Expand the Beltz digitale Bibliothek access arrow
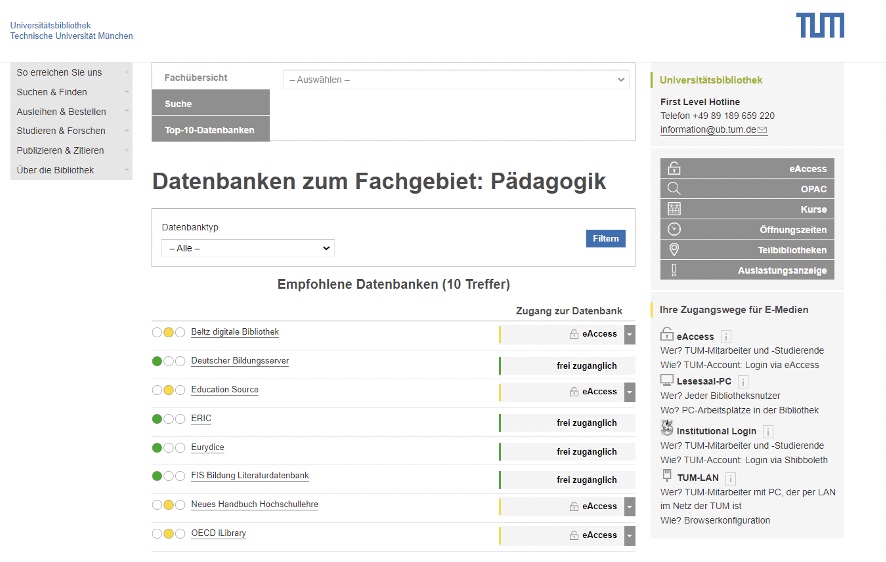 tap(629, 334)
